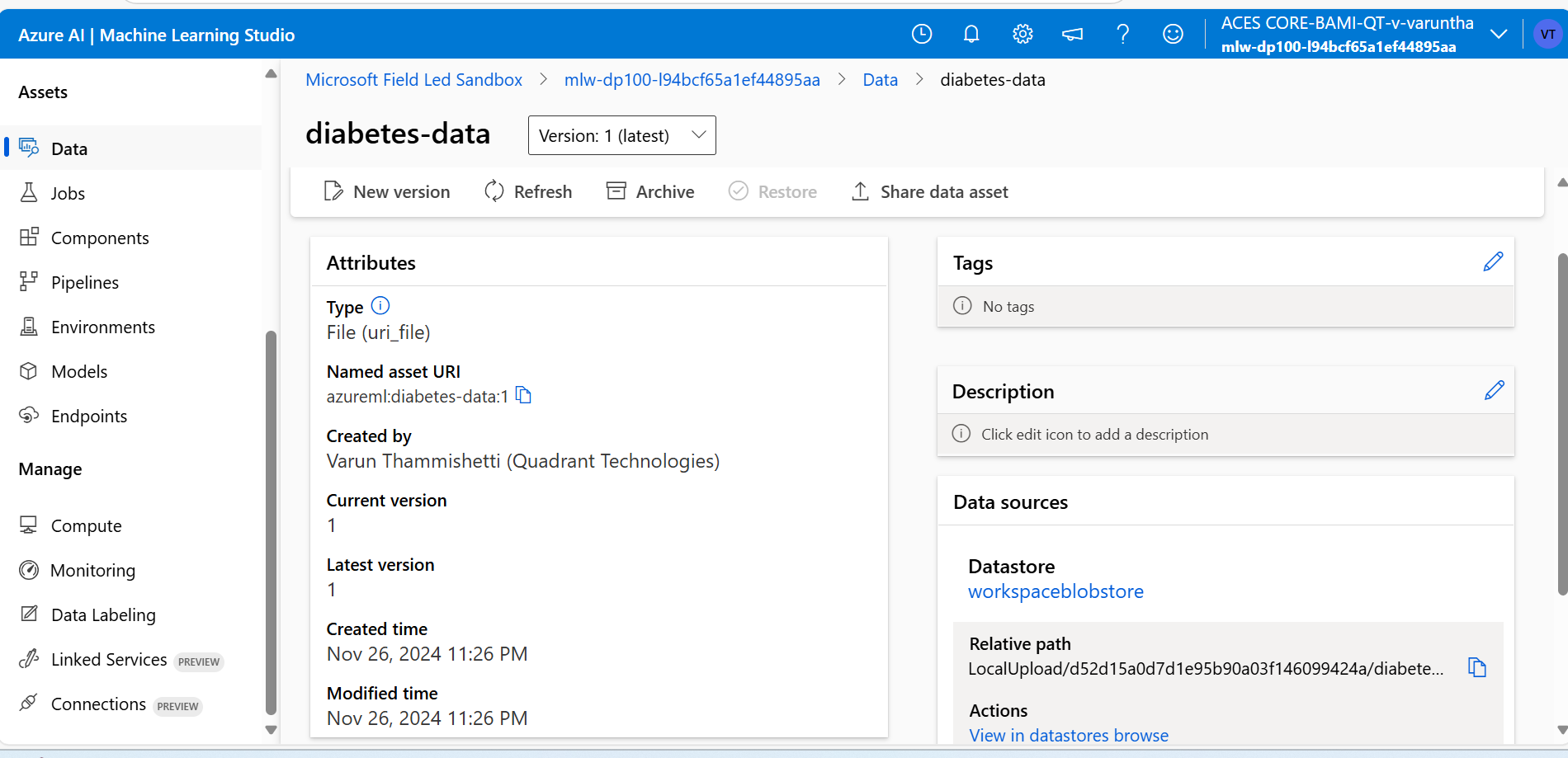Viewport: 1568px width, 758px height.
Task: Open the Models registry
Action: coord(79,371)
